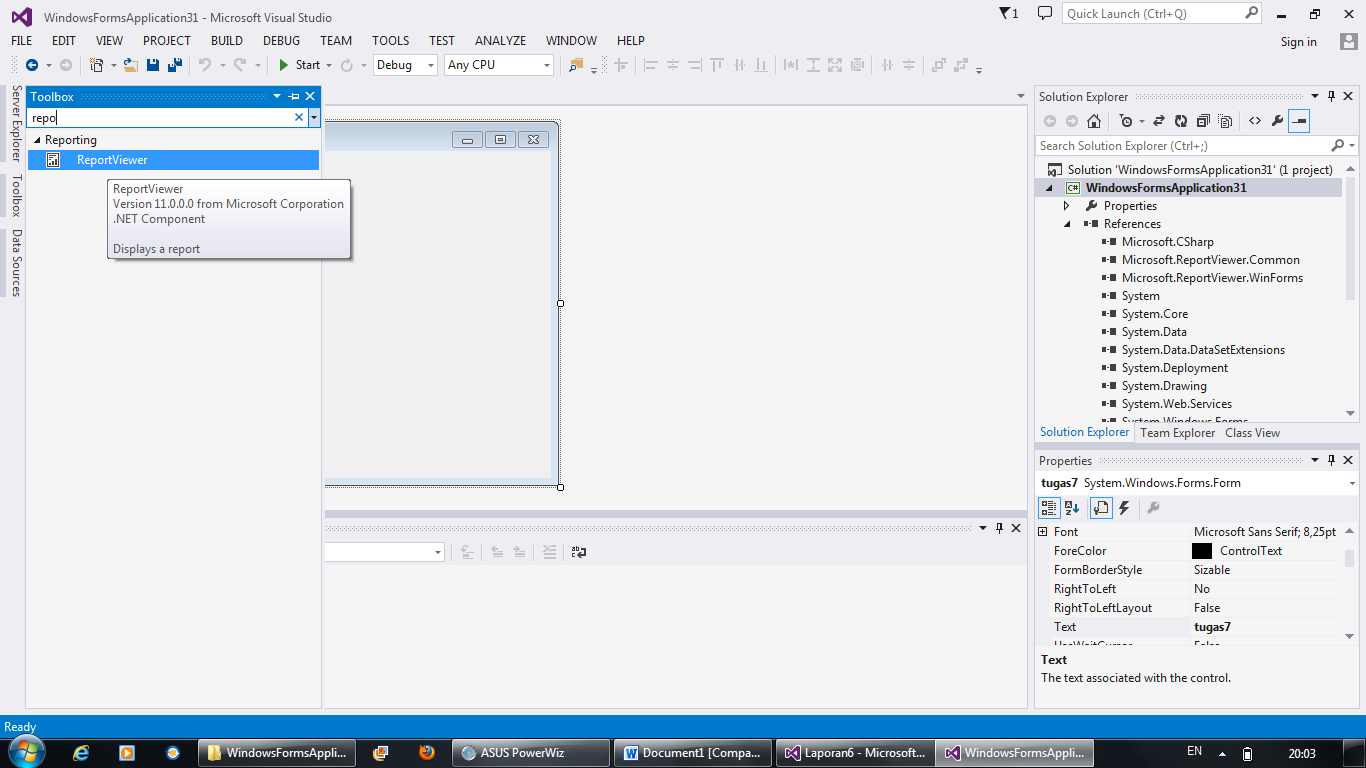Click the Categorized icon in Properties panel
Image resolution: width=1366 pixels, height=768 pixels.
[1049, 508]
